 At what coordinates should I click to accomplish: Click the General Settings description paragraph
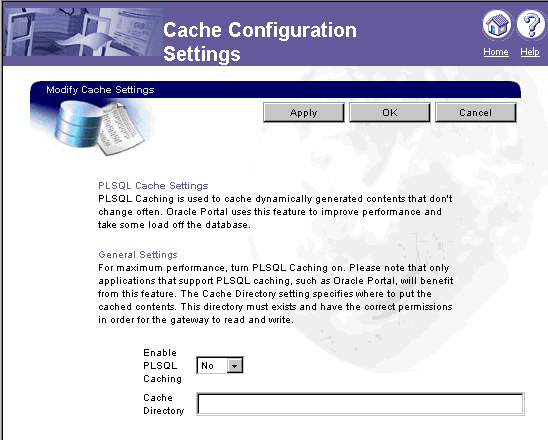point(275,294)
